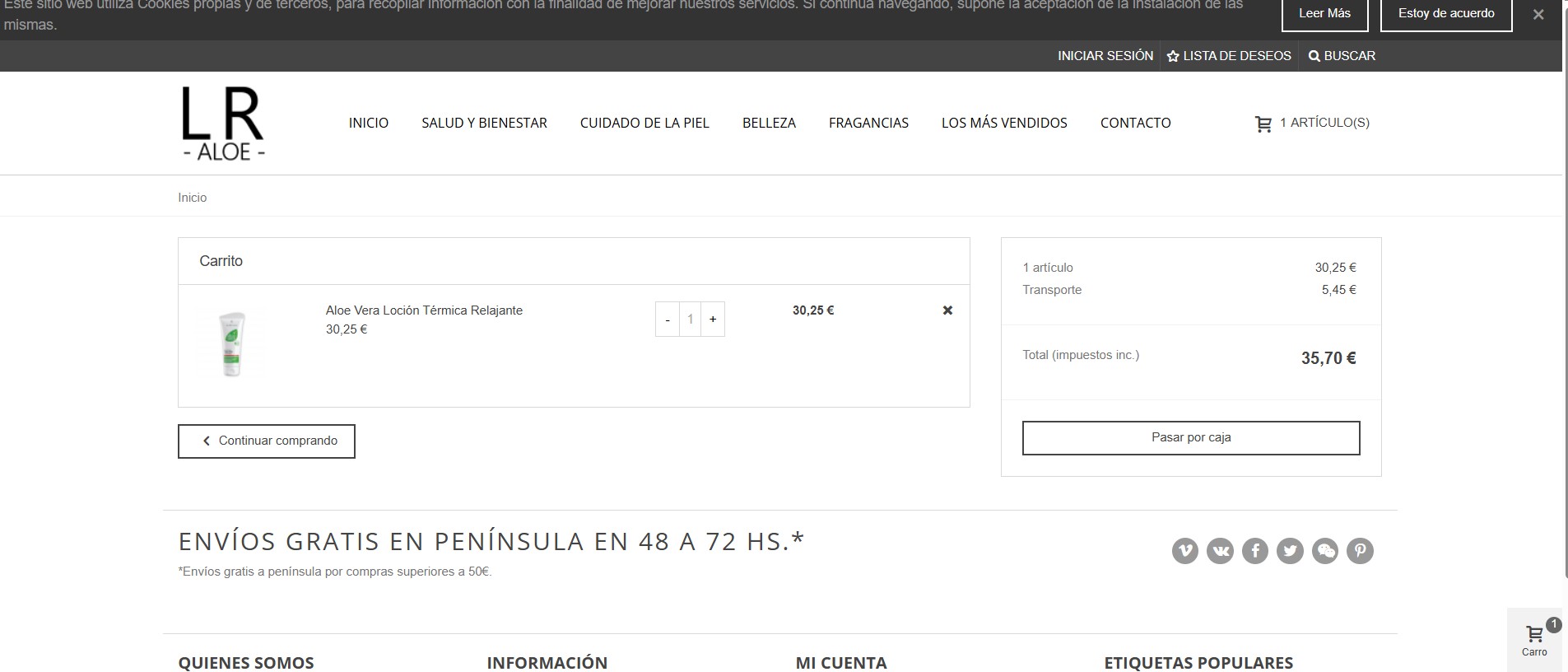Click the Aloe Vera lotion thumbnail
Screen dimensions: 1568x672
click(x=232, y=344)
